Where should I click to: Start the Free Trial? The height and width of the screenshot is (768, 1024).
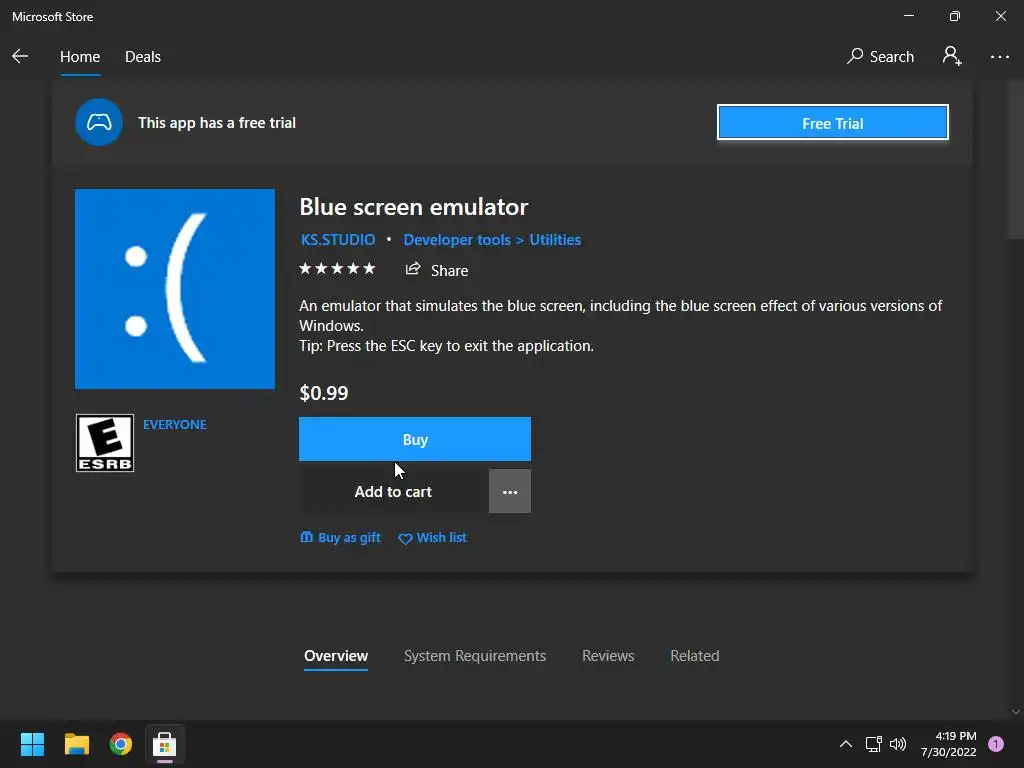pyautogui.click(x=833, y=123)
